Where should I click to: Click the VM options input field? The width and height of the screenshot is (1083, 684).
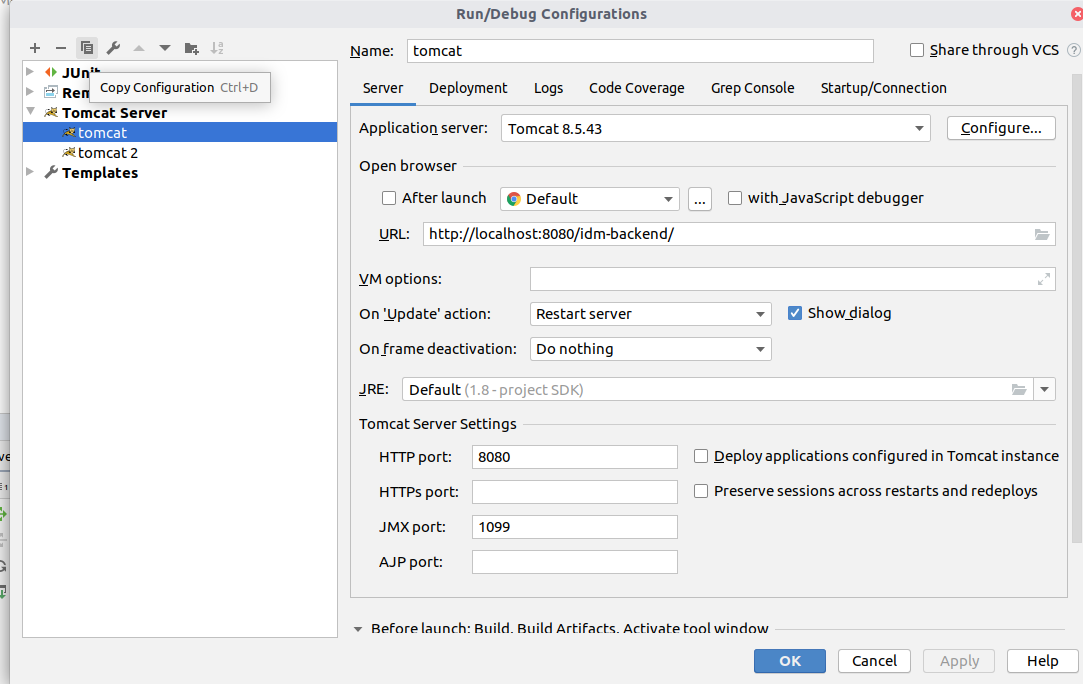(x=792, y=279)
